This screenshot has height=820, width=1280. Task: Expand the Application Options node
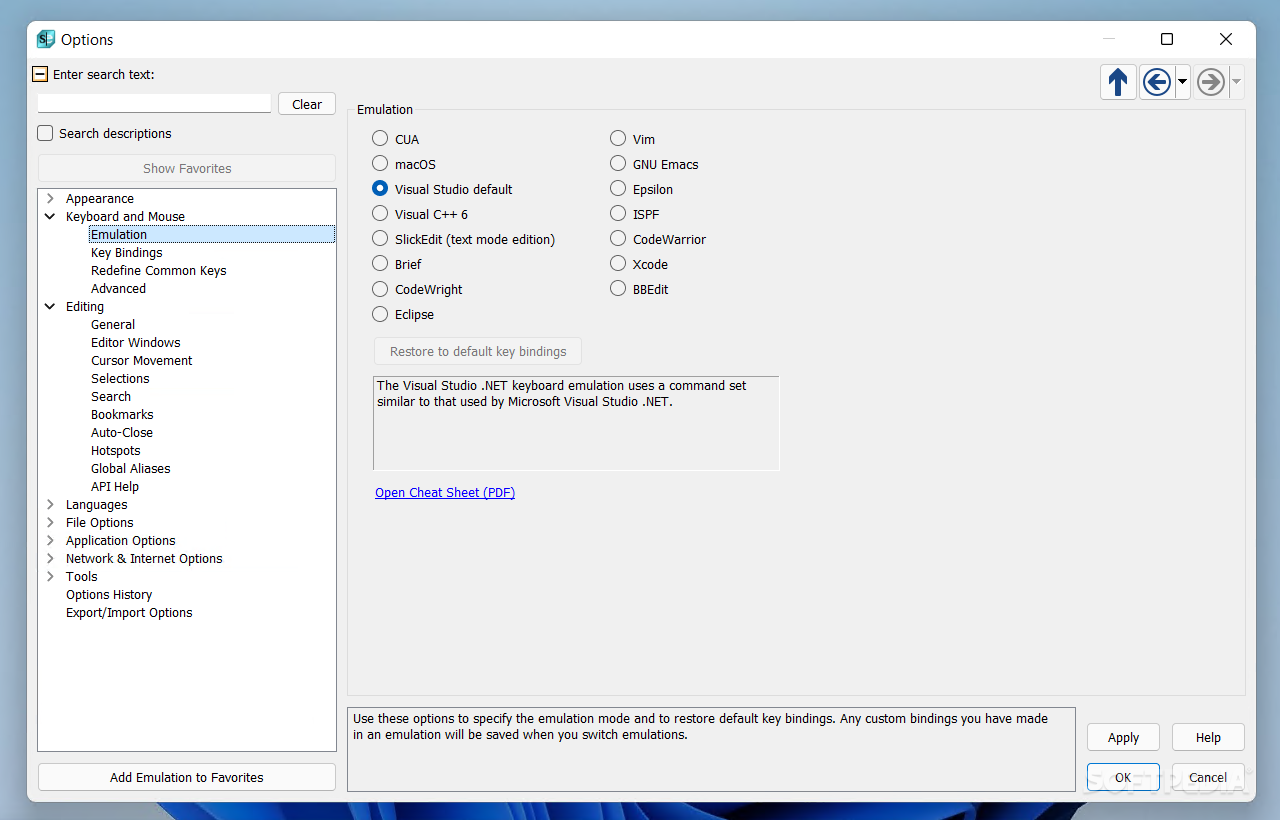click(x=50, y=541)
